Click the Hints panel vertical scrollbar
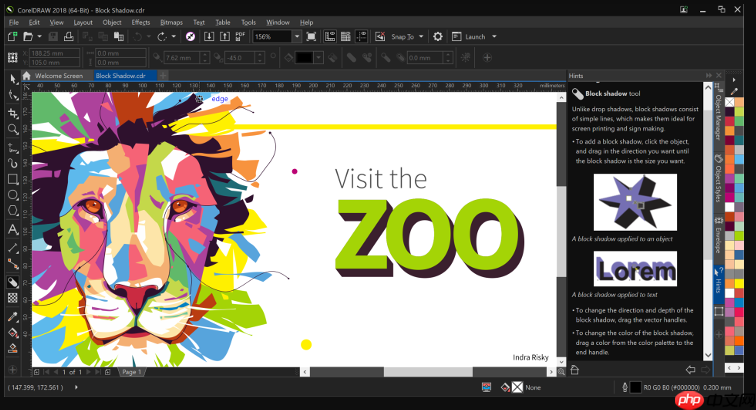The image size is (756, 410). 707,221
